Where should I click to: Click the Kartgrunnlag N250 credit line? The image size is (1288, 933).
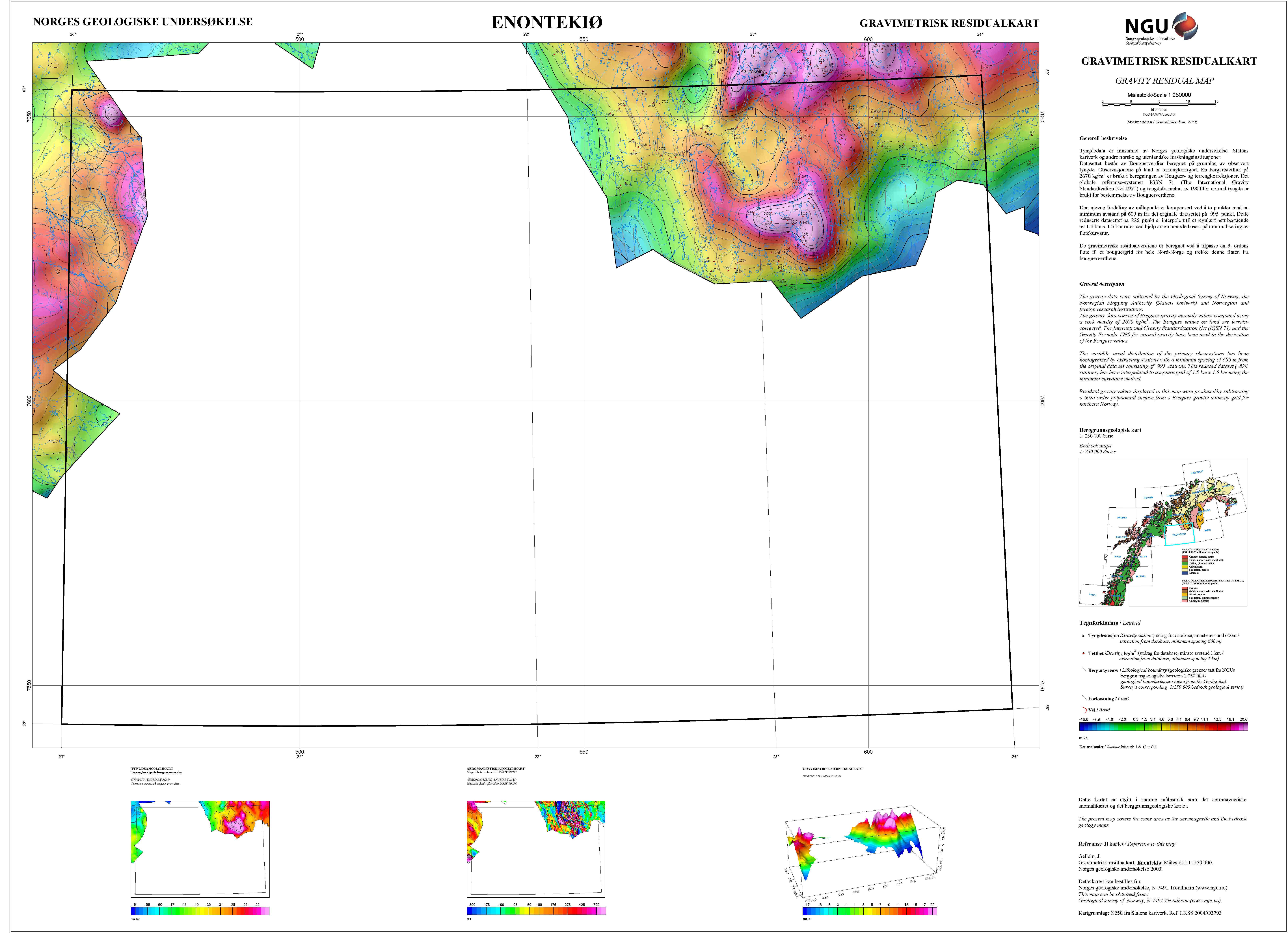coord(1150,913)
